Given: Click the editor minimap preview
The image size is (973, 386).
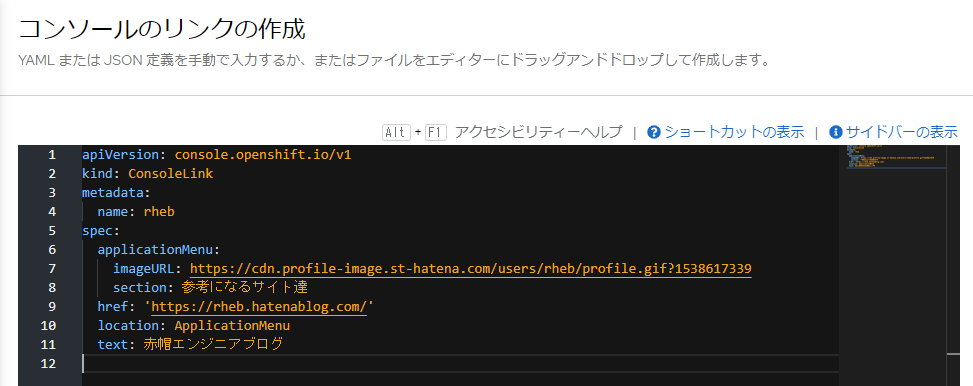Looking at the screenshot, I should tap(896, 156).
